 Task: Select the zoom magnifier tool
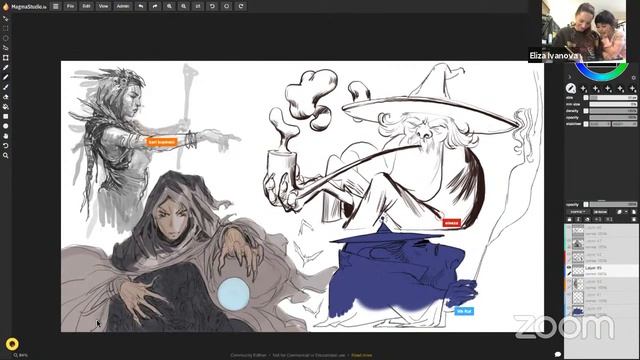point(5,156)
